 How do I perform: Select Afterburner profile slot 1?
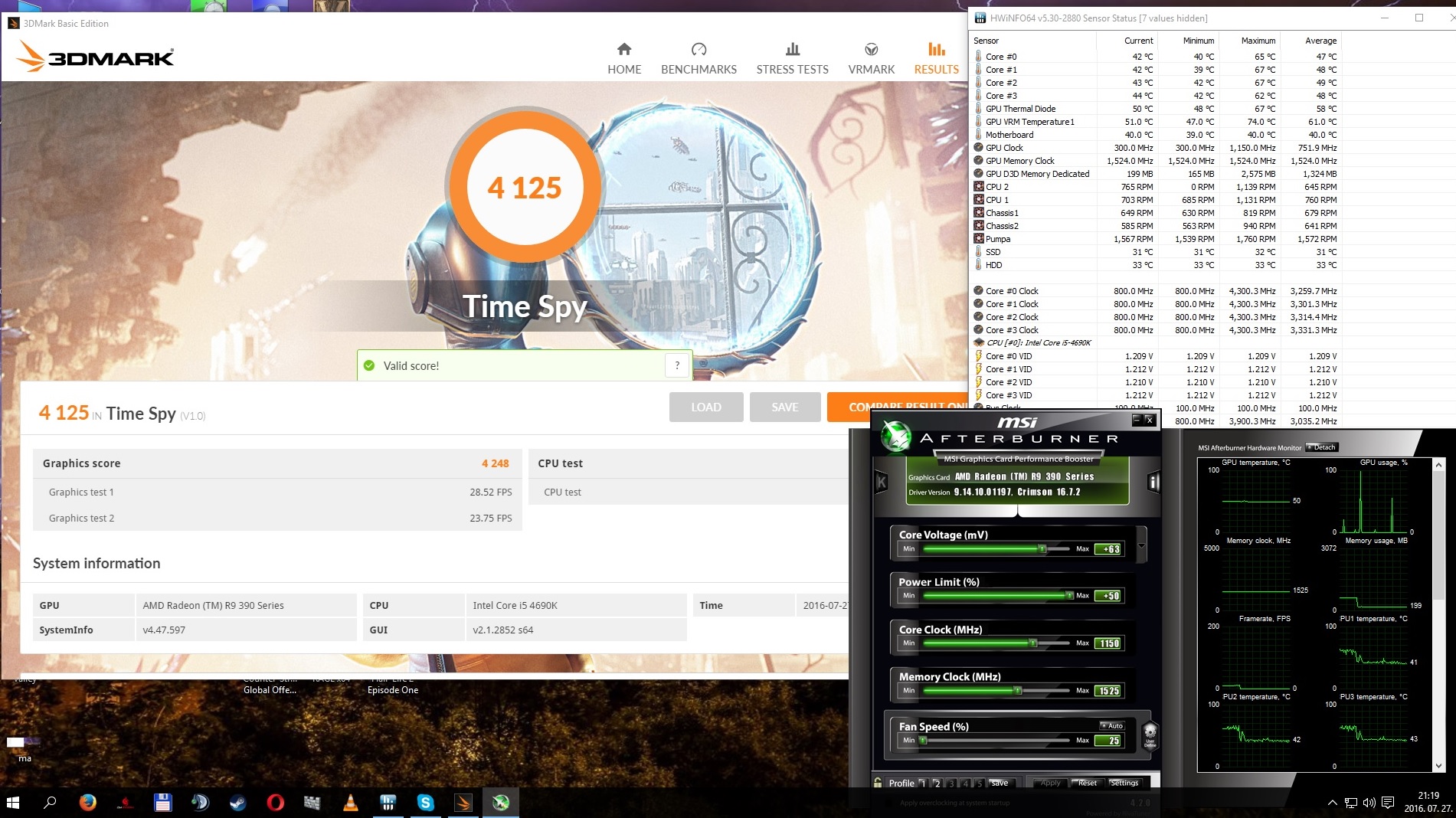922,783
